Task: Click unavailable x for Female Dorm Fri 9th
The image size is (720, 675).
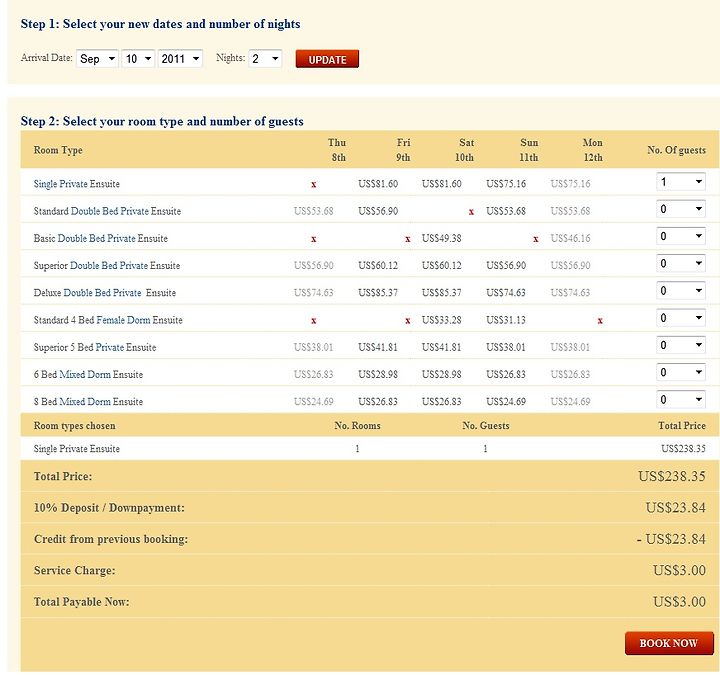Action: pyautogui.click(x=407, y=321)
